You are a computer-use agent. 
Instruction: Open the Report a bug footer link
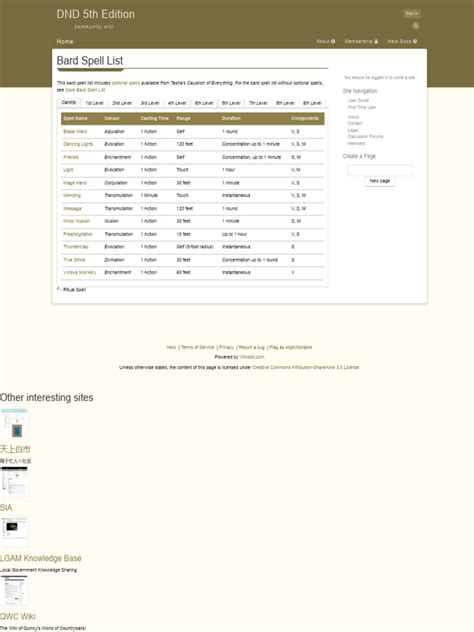click(252, 347)
